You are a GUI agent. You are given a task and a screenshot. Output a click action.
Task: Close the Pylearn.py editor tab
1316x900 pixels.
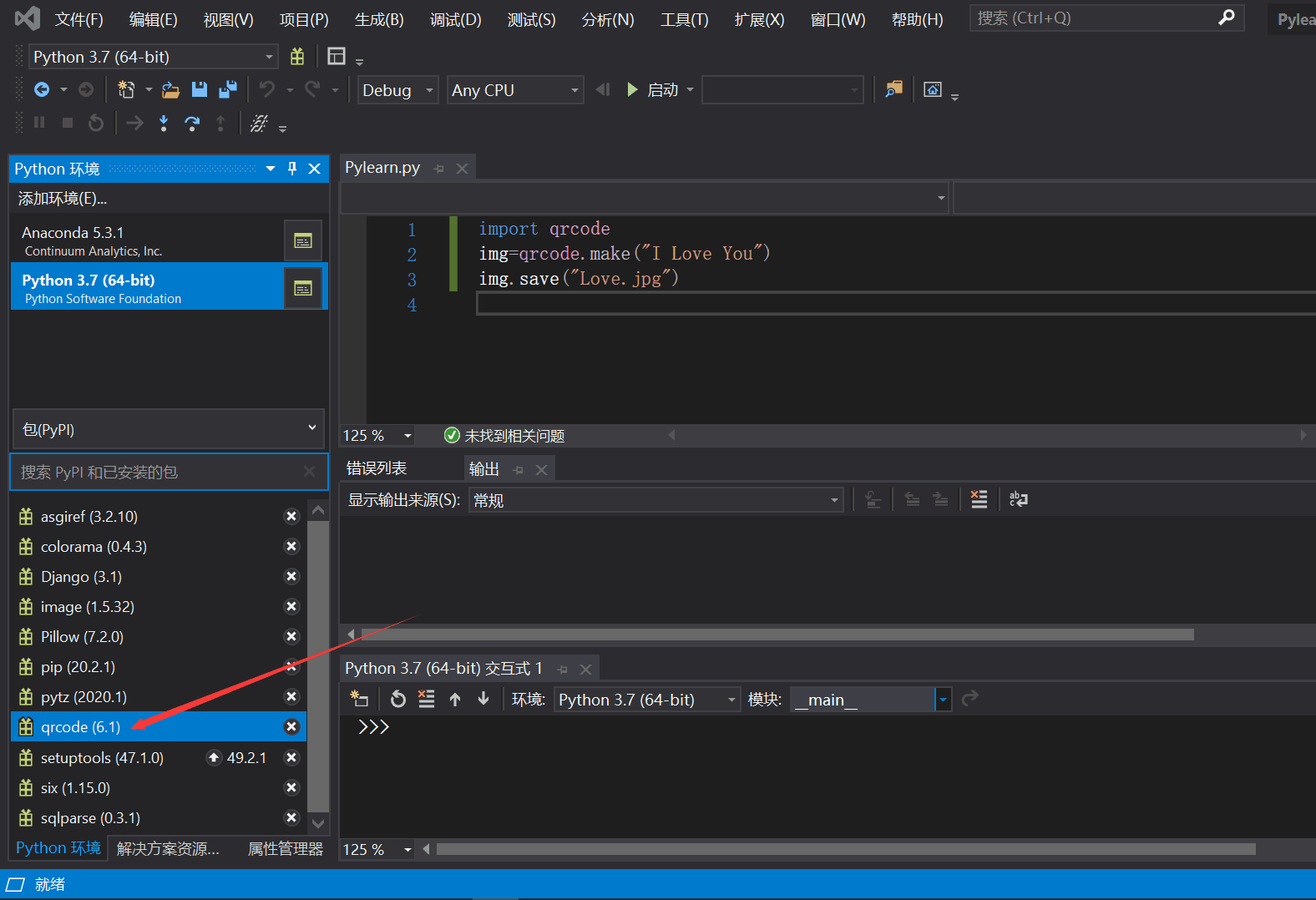pos(462,168)
